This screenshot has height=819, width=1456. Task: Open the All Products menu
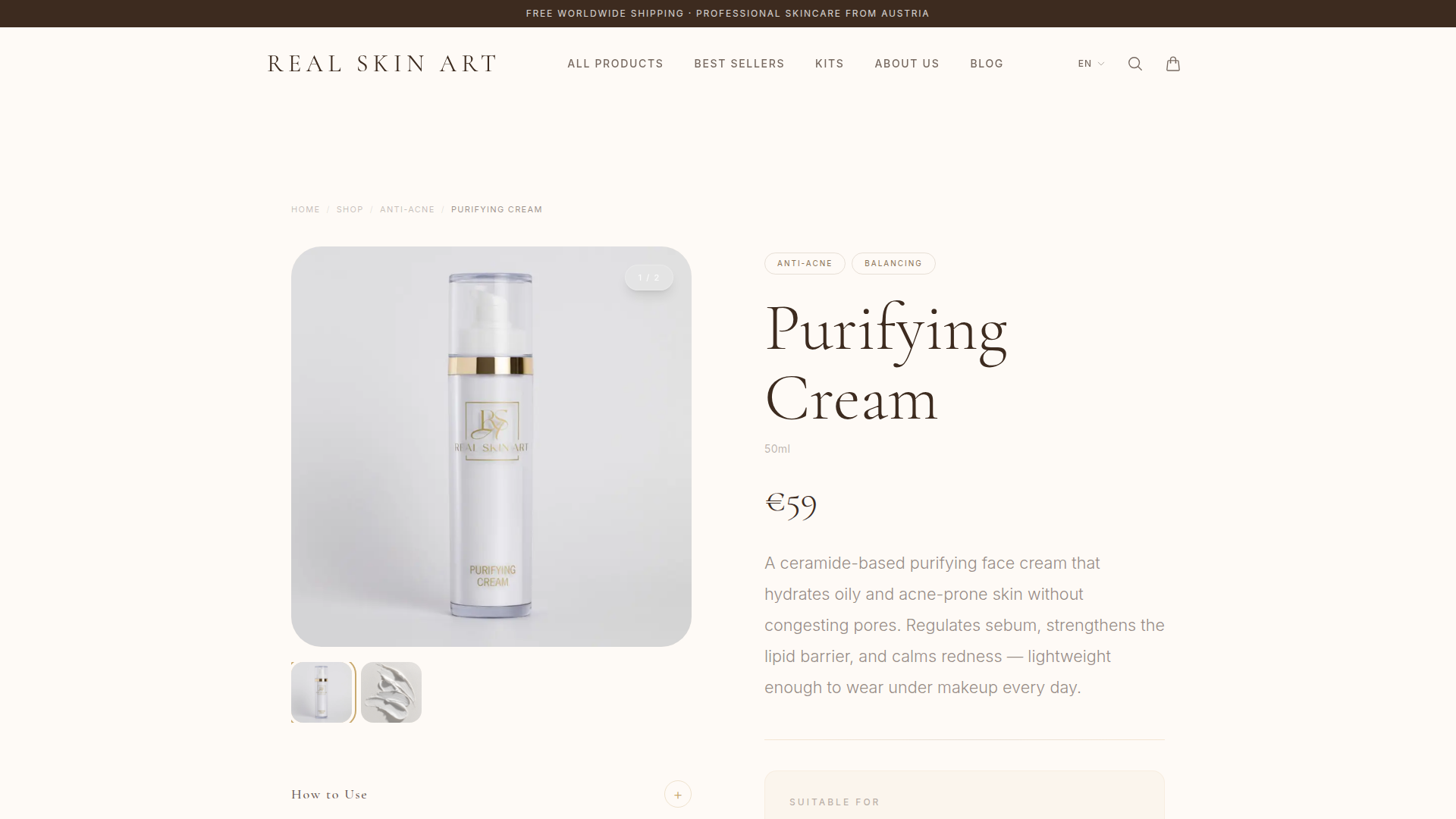615,64
